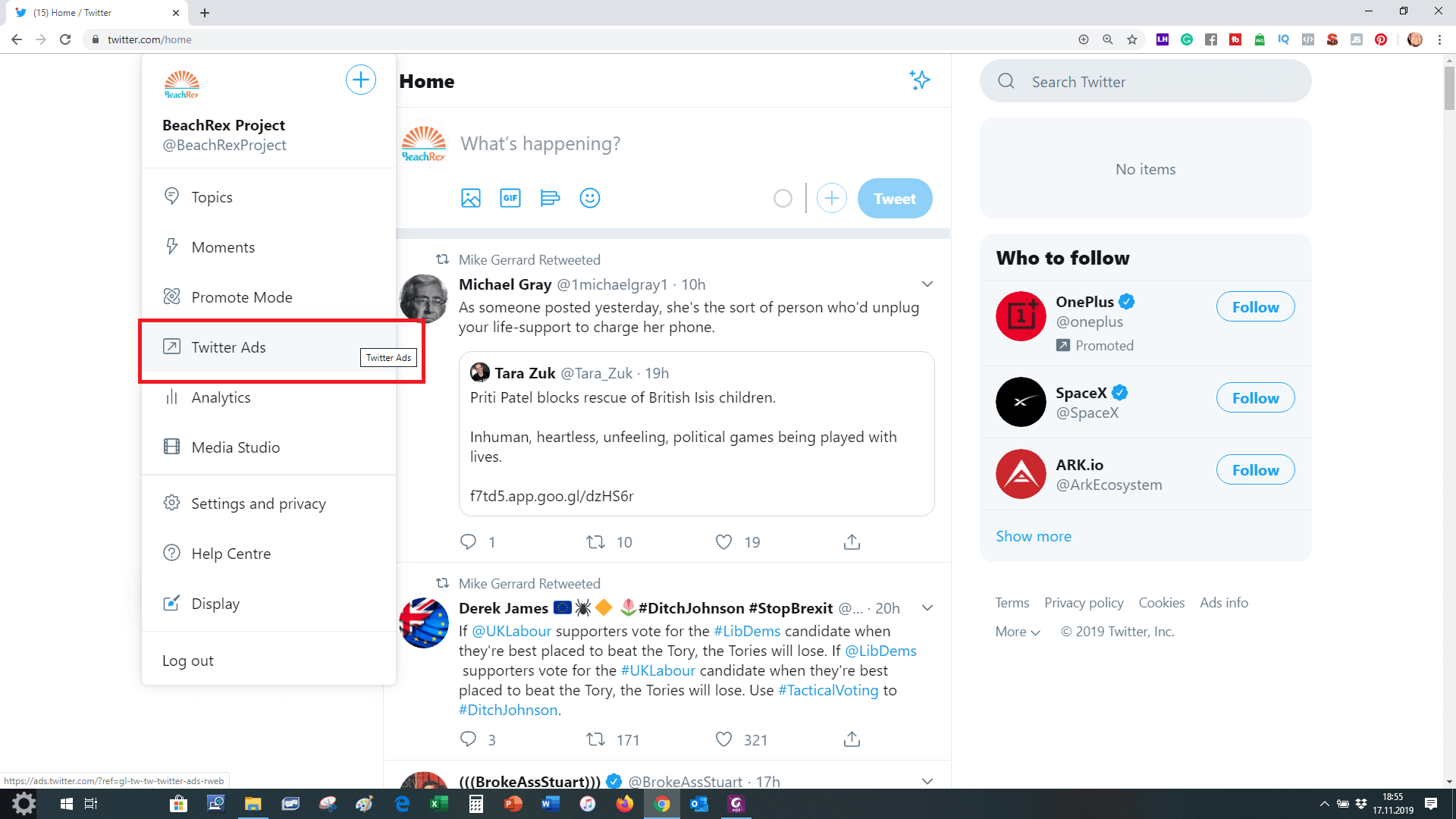Select Analytics from the account menu
The height and width of the screenshot is (819, 1456).
[x=221, y=397]
